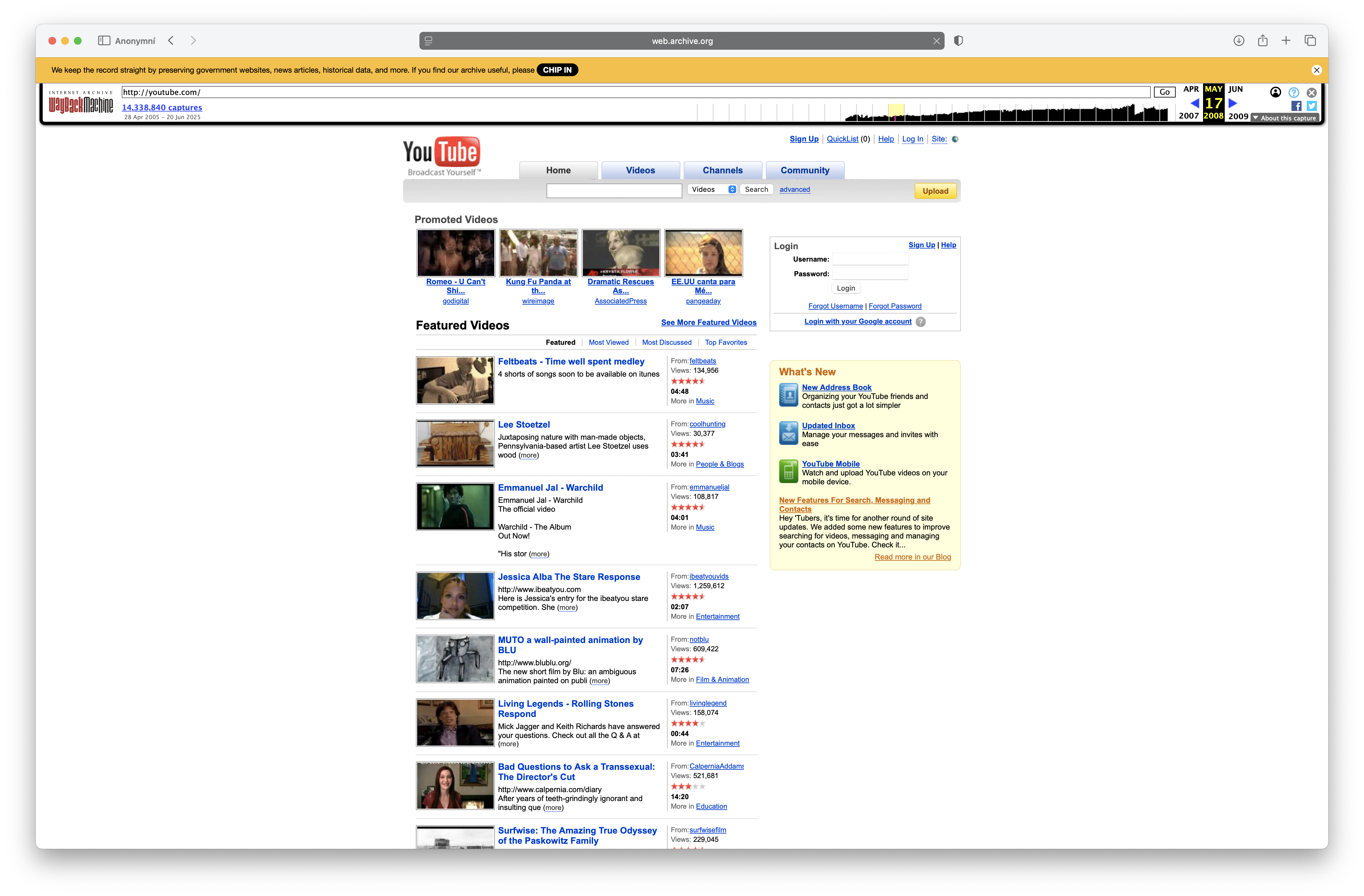Screen dimensions: 1364x896
Task: Open Safari privacy shield icon
Action: pos(958,41)
